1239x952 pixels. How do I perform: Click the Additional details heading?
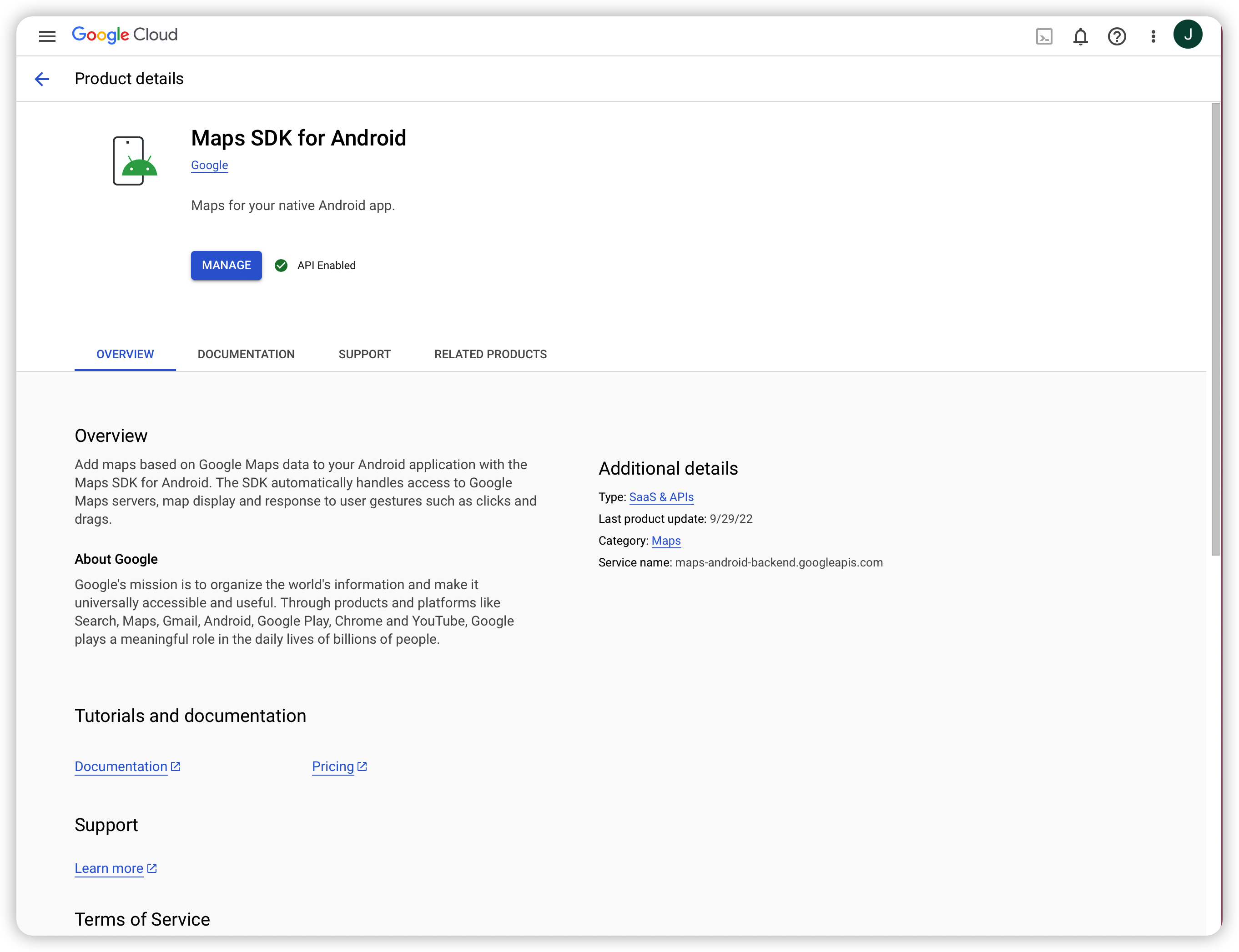pyautogui.click(x=668, y=468)
